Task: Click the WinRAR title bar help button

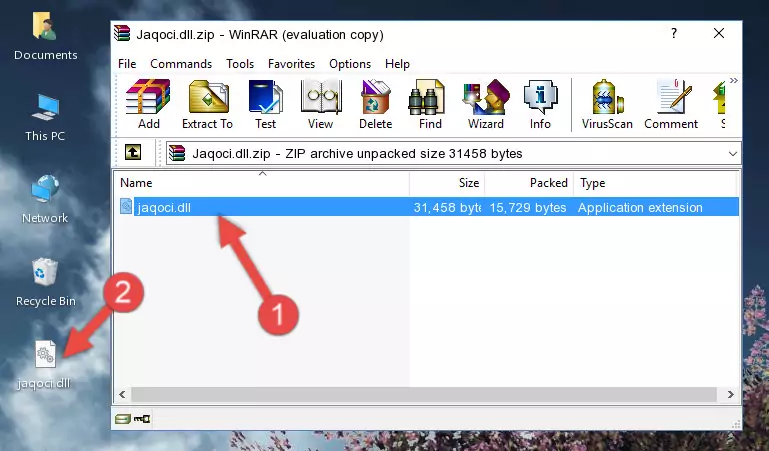Action: click(x=674, y=33)
